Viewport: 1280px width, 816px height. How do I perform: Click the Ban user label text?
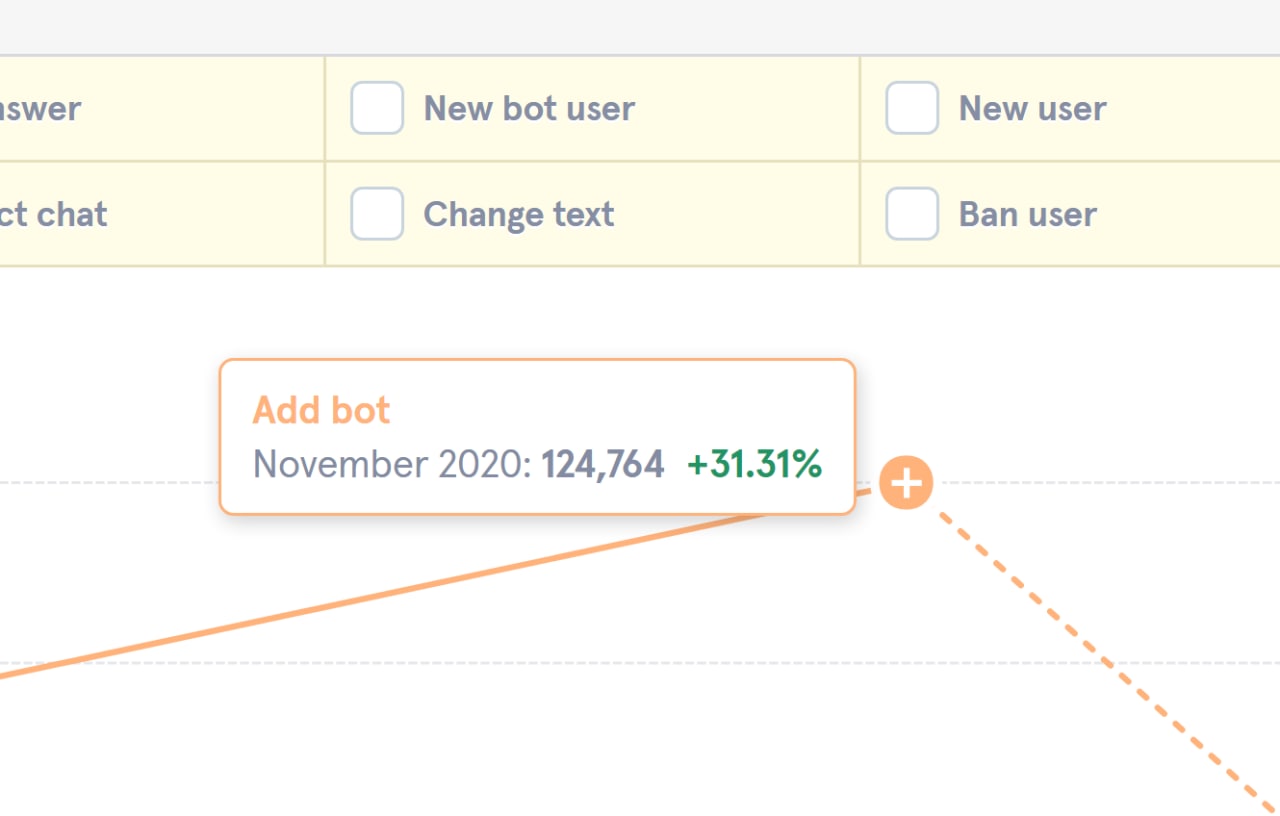point(1028,214)
